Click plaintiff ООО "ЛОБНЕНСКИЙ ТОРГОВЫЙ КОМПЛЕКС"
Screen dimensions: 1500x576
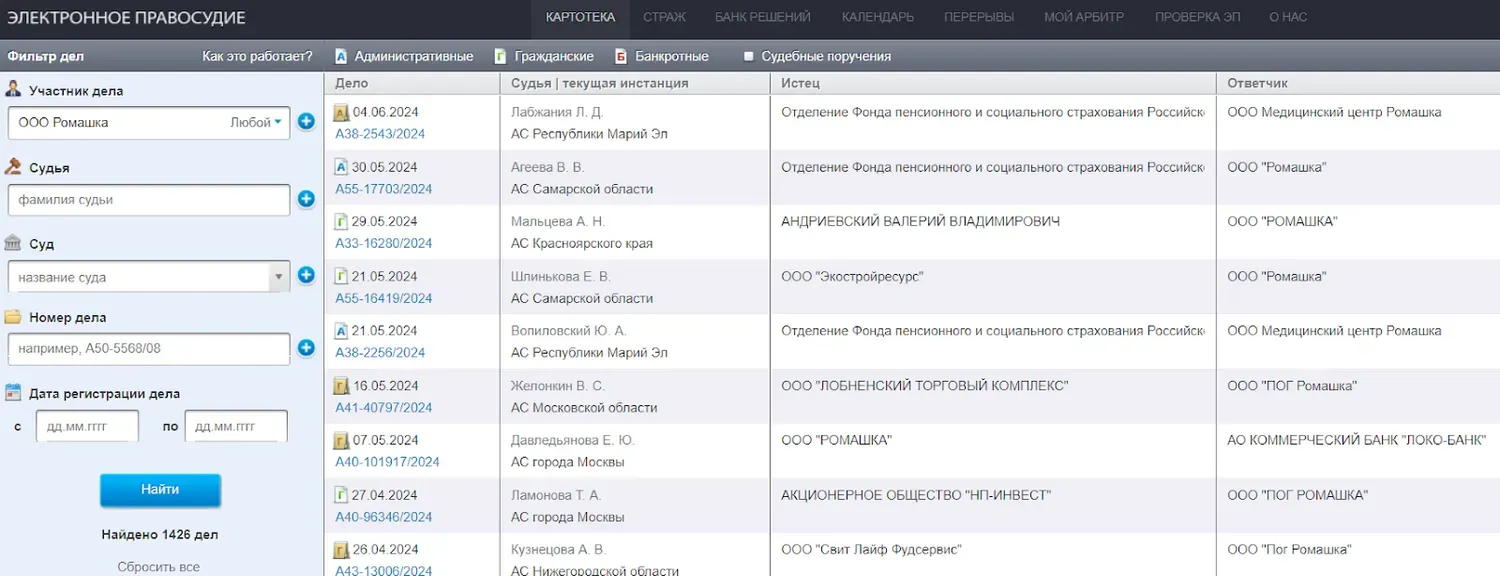pos(925,386)
